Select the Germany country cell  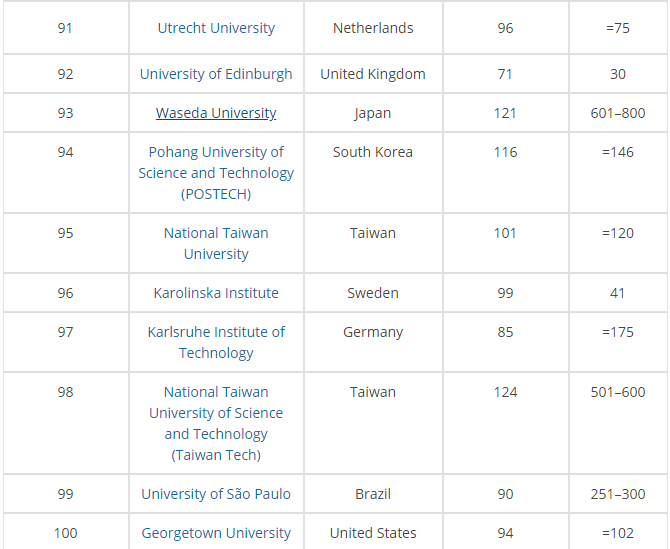373,332
